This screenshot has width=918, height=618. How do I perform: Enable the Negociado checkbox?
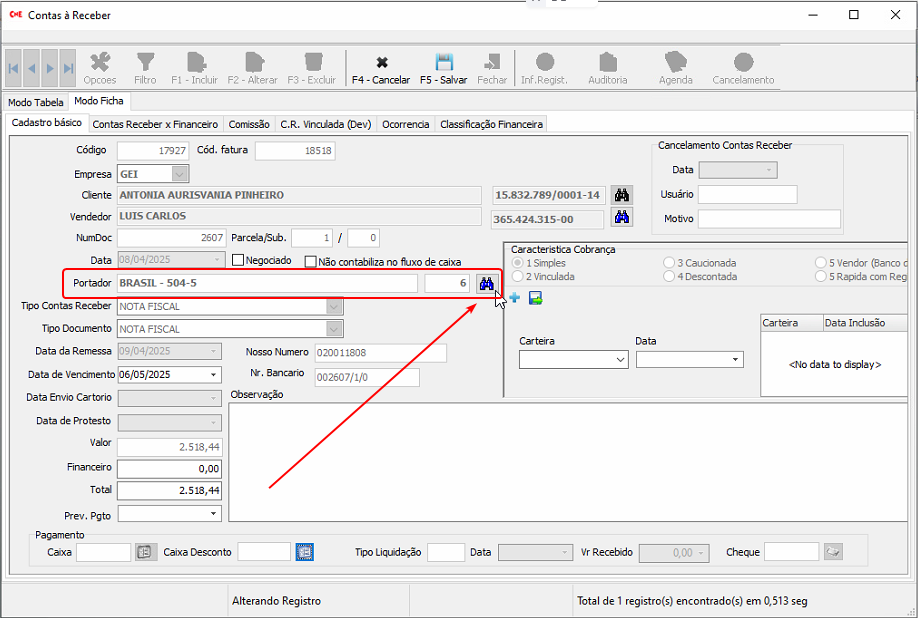238,261
